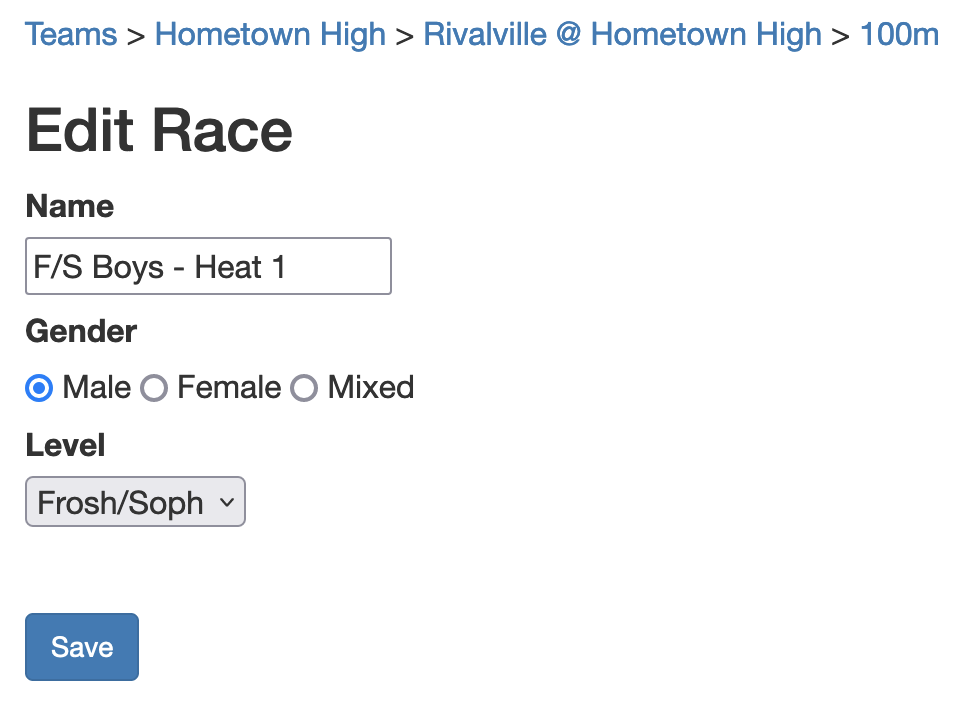
Task: Click the chevron on the Level combo box
Action: [x=228, y=501]
